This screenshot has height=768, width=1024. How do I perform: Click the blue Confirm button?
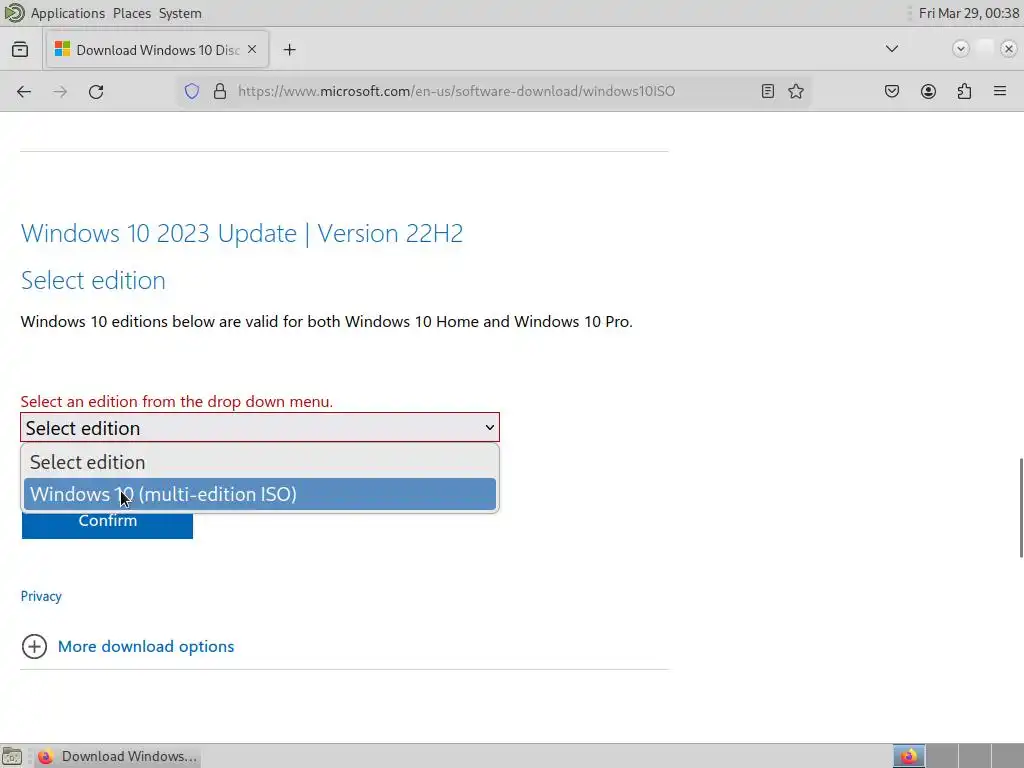pos(108,525)
